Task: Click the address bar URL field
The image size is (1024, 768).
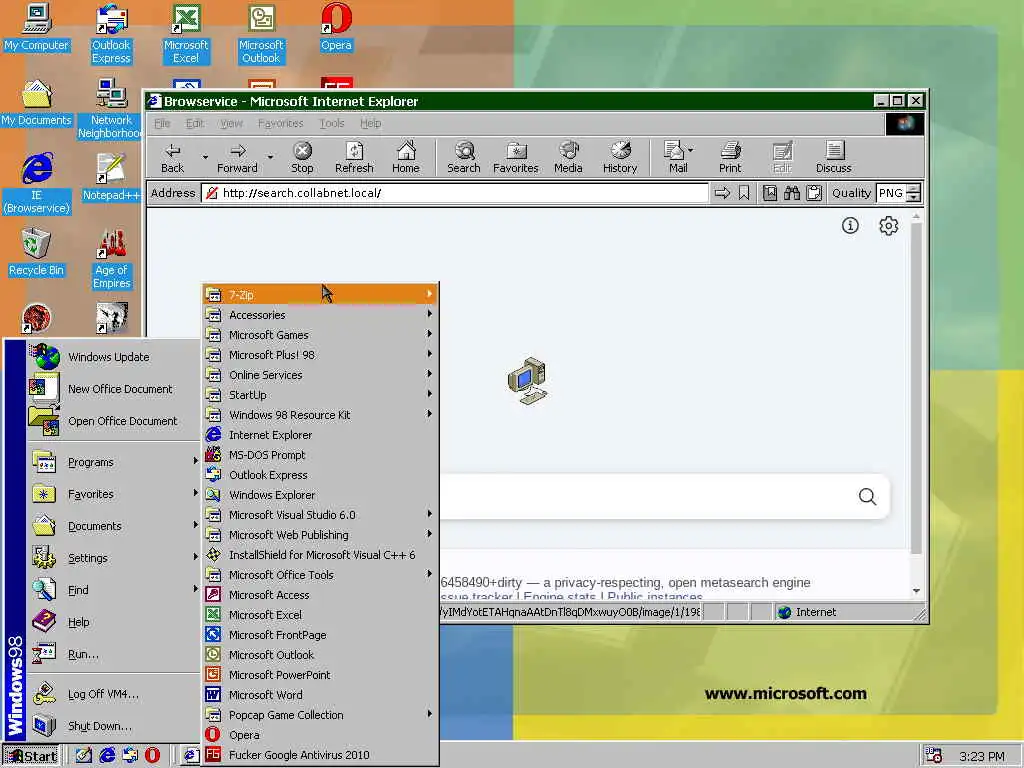Action: [455, 193]
